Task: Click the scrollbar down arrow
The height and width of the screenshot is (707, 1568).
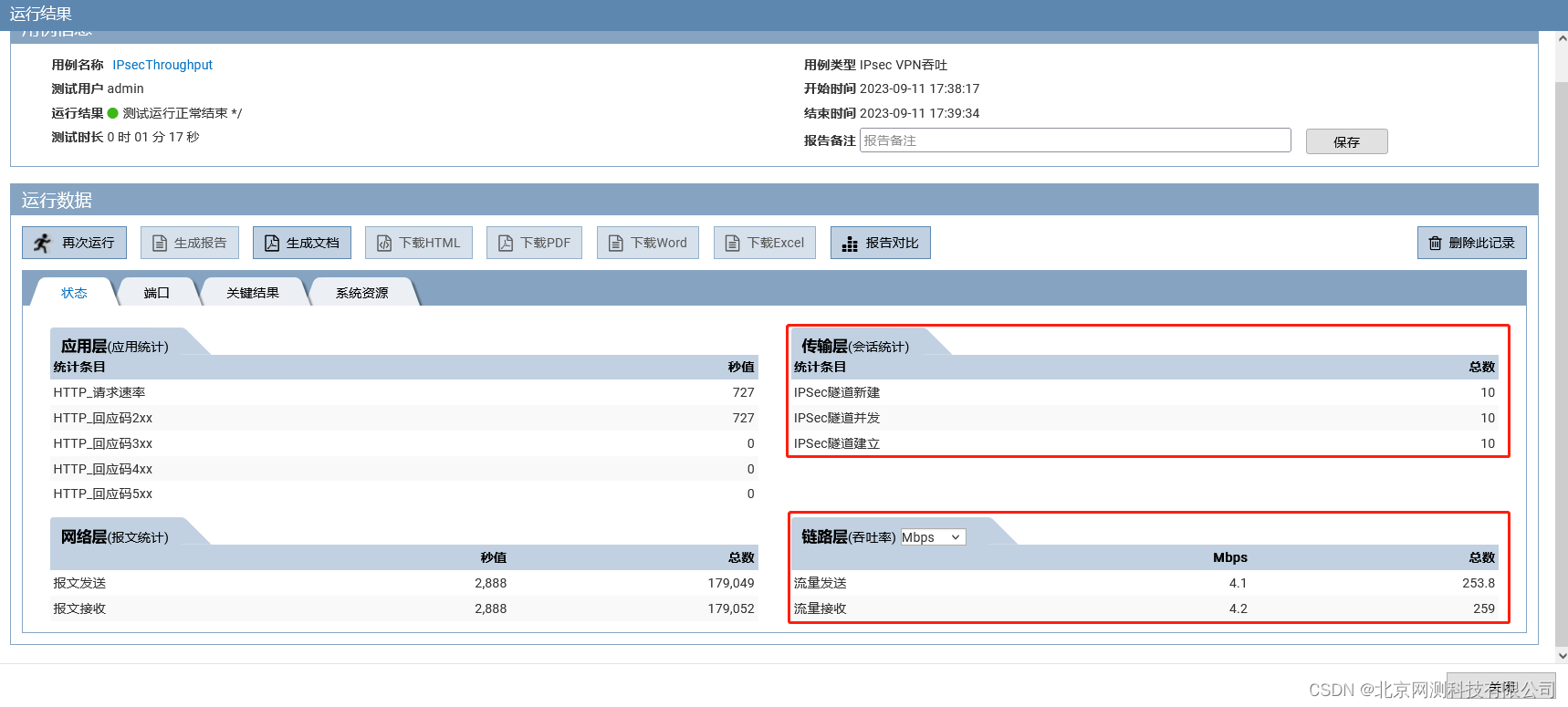Action: [1562, 655]
